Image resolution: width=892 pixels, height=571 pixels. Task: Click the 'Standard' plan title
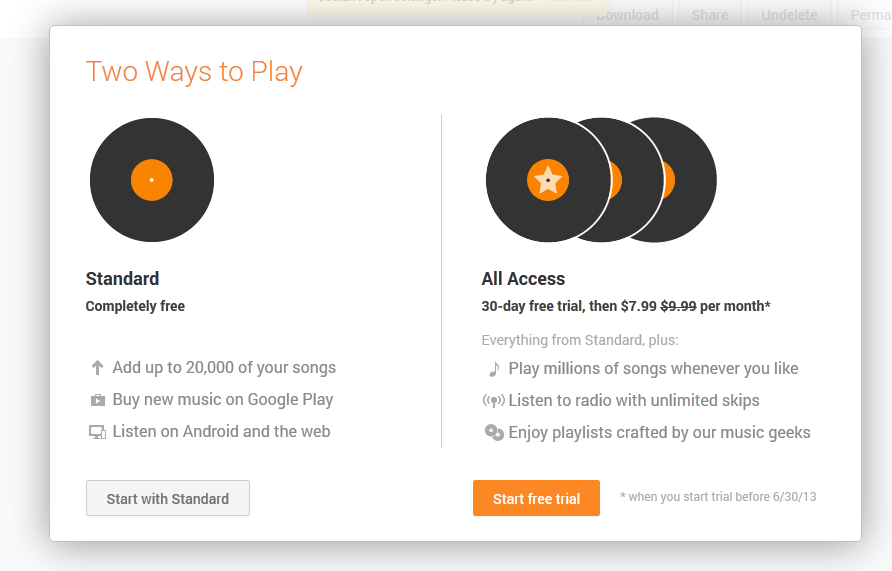click(x=122, y=279)
